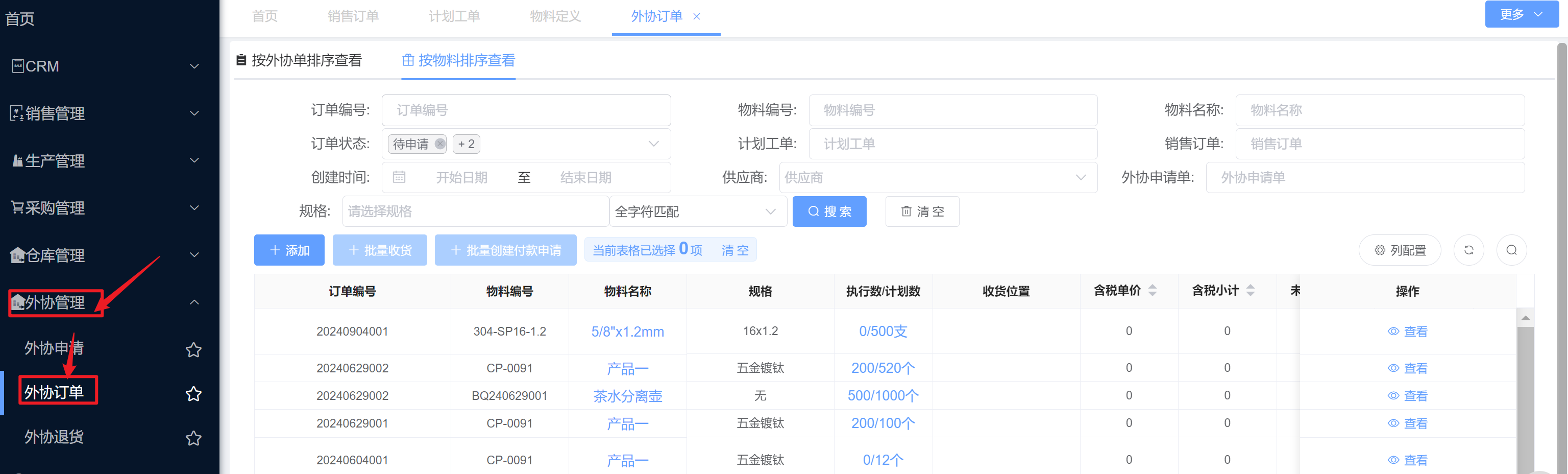Toggle the star beside 外协订单
Image resolution: width=1568 pixels, height=474 pixels.
193,394
